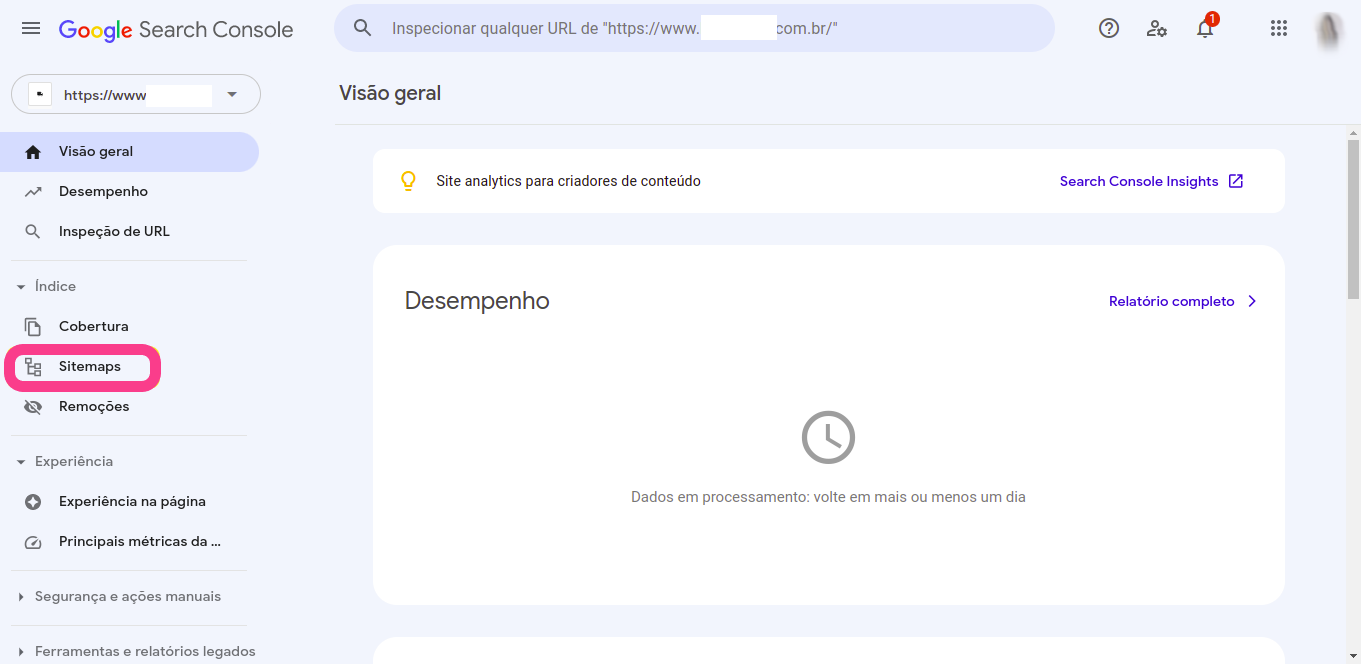The image size is (1361, 664).
Task: Click the property favicon in selector
Action: pyautogui.click(x=39, y=94)
